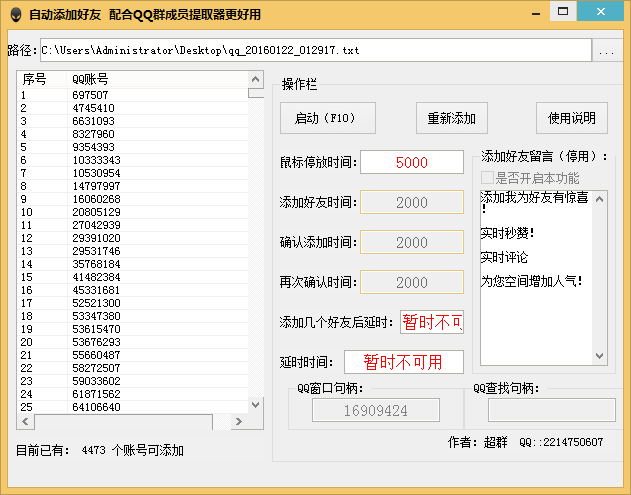The width and height of the screenshot is (631, 495).
Task: Minimize the 自动添加好友 window
Action: pyautogui.click(x=539, y=12)
